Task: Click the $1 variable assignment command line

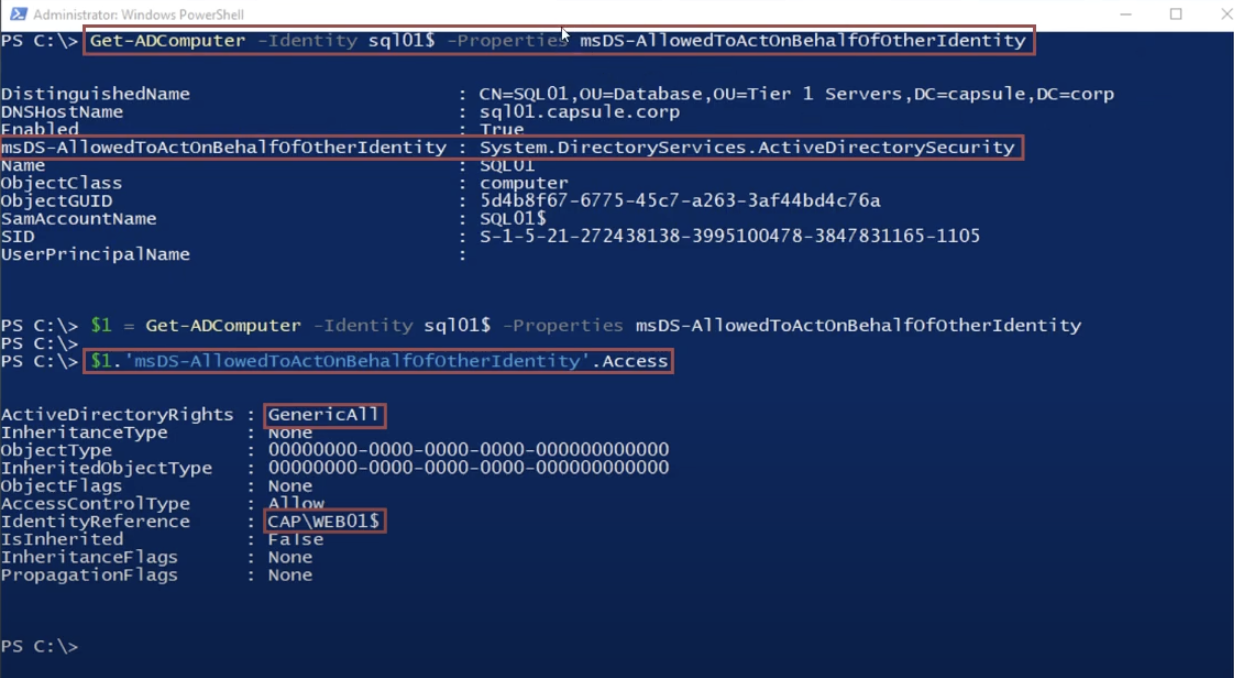Action: (585, 326)
